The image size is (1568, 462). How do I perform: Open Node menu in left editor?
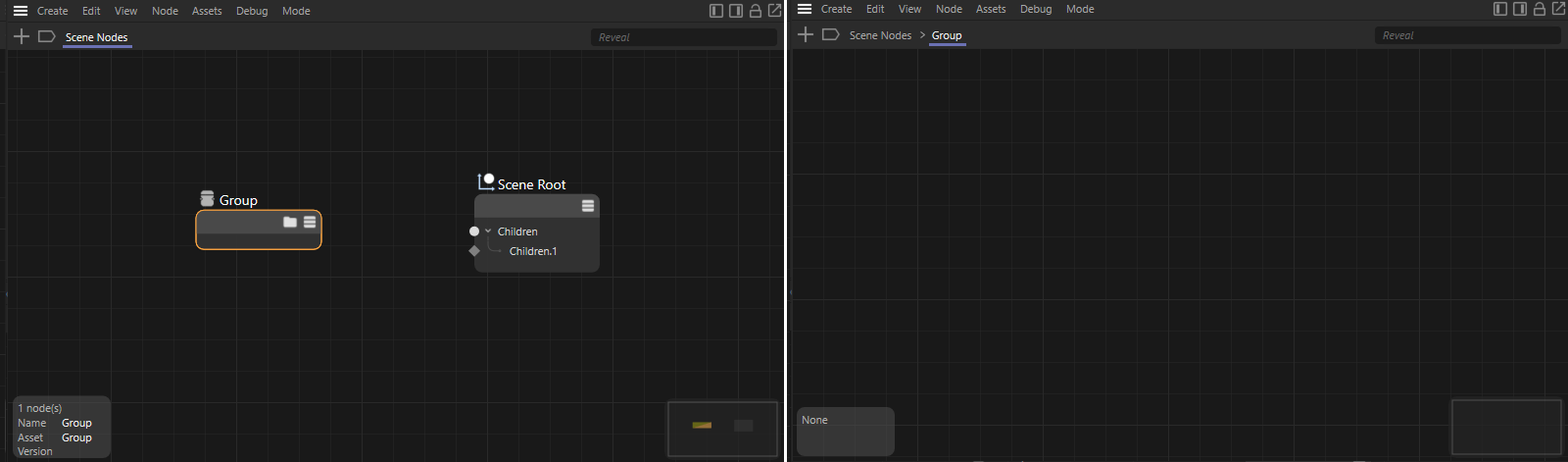[x=165, y=11]
